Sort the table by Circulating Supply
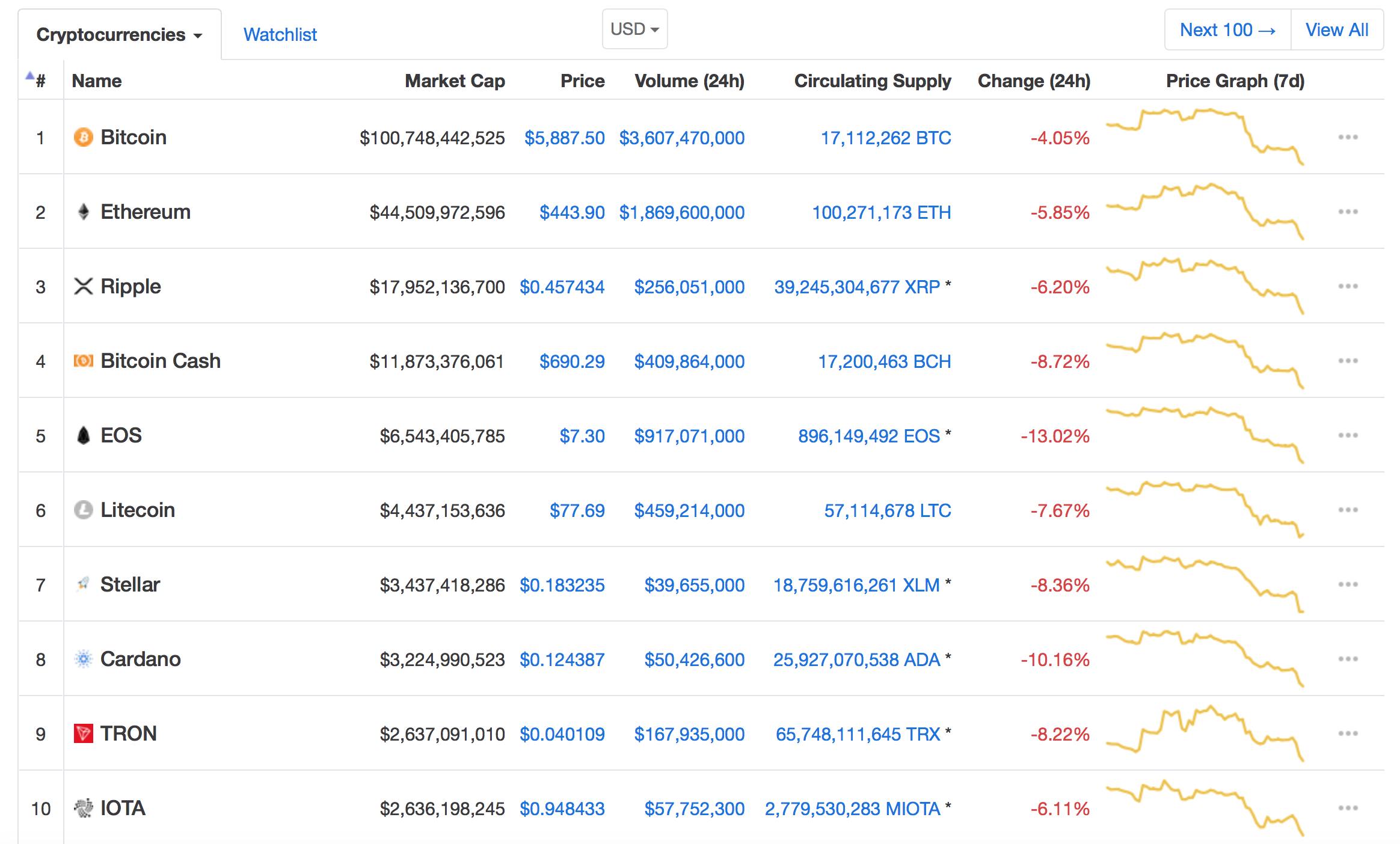 (873, 81)
